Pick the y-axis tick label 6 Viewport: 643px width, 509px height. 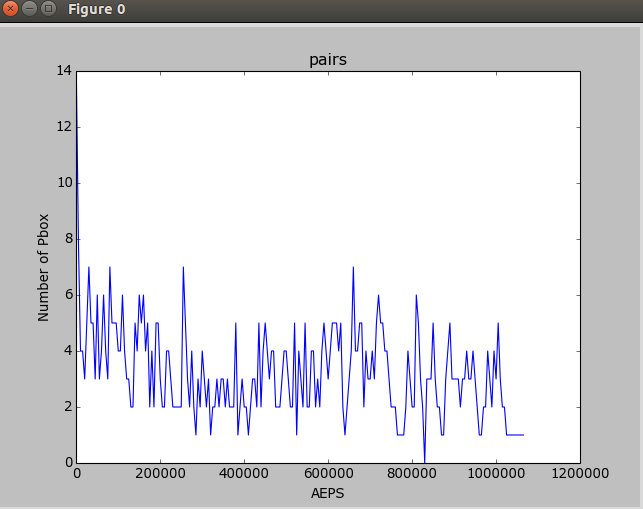click(x=66, y=295)
